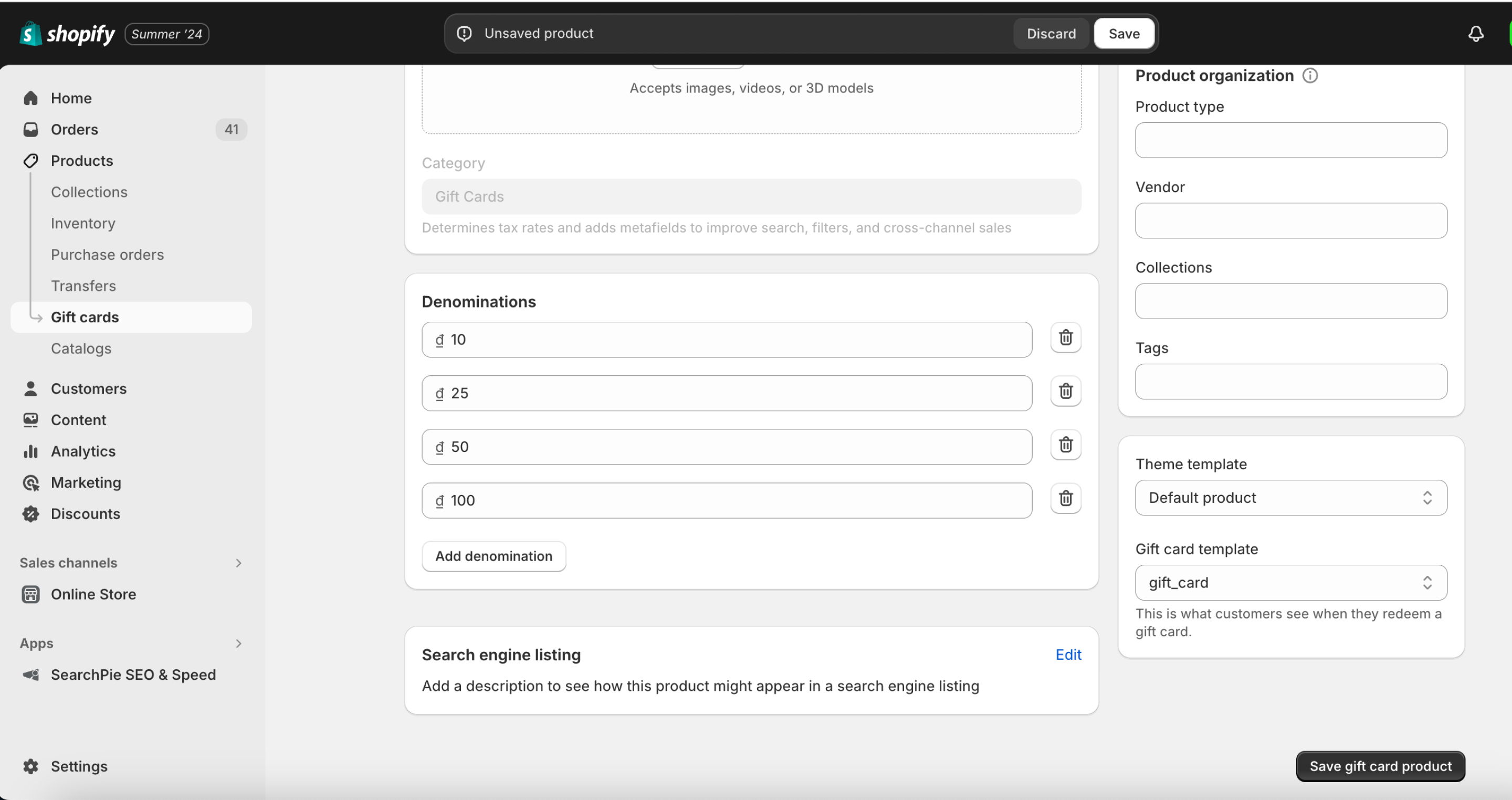Delete the 100 denomination row

(1065, 499)
